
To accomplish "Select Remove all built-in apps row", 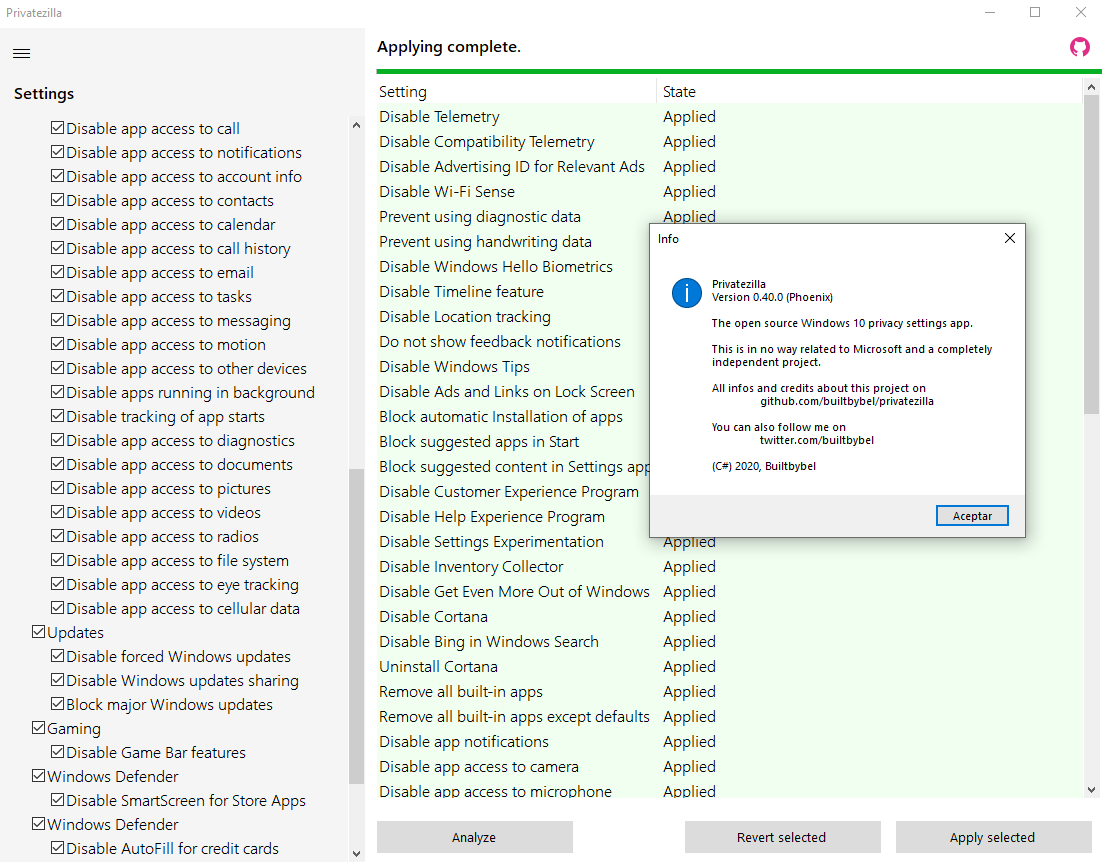I will 730,692.
